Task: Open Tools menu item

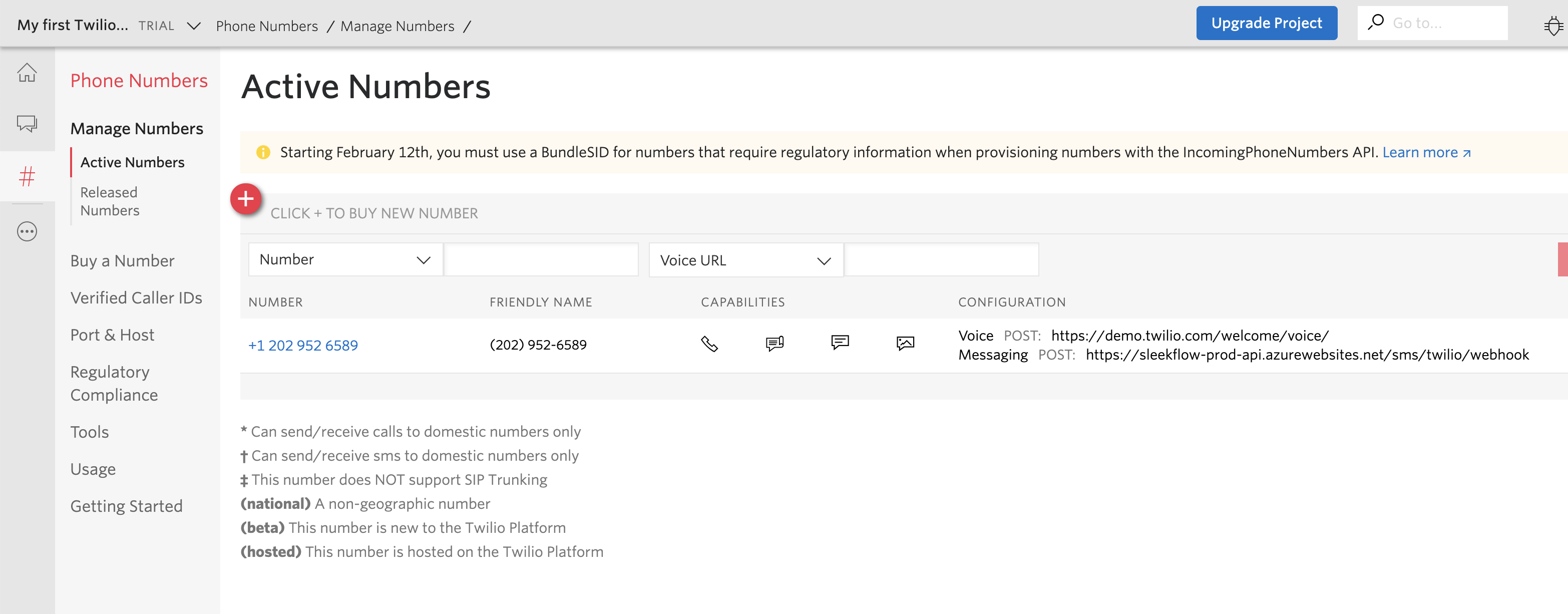Action: [89, 432]
